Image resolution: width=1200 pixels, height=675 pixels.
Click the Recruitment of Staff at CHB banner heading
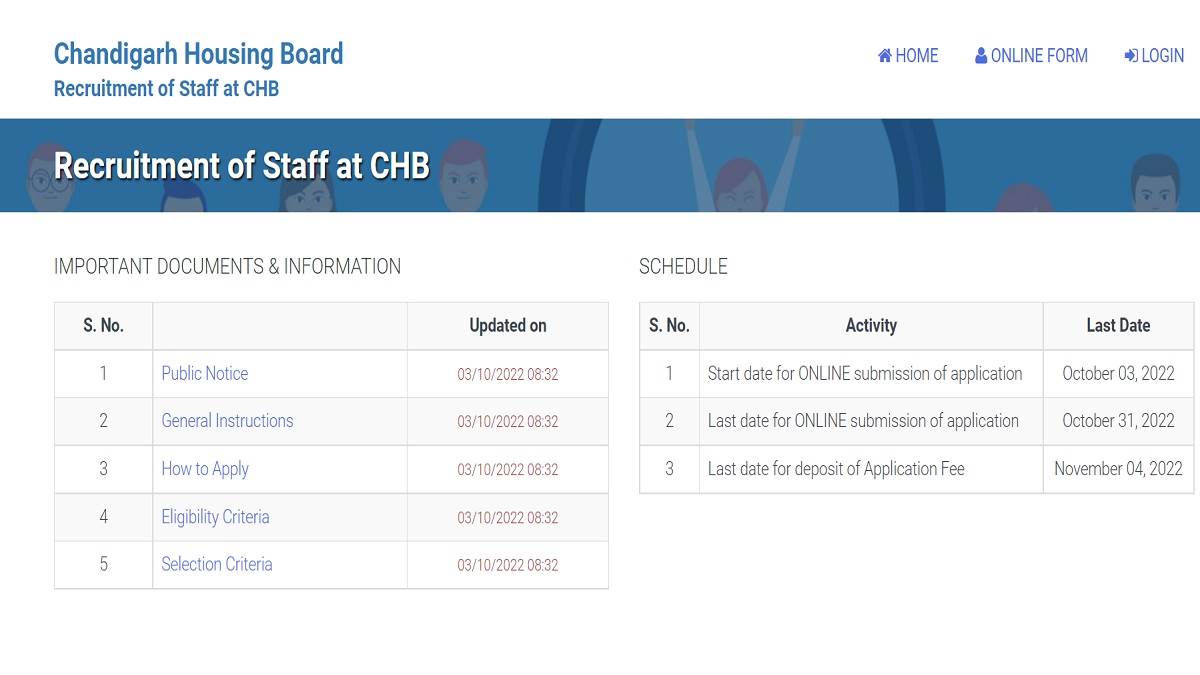[242, 166]
